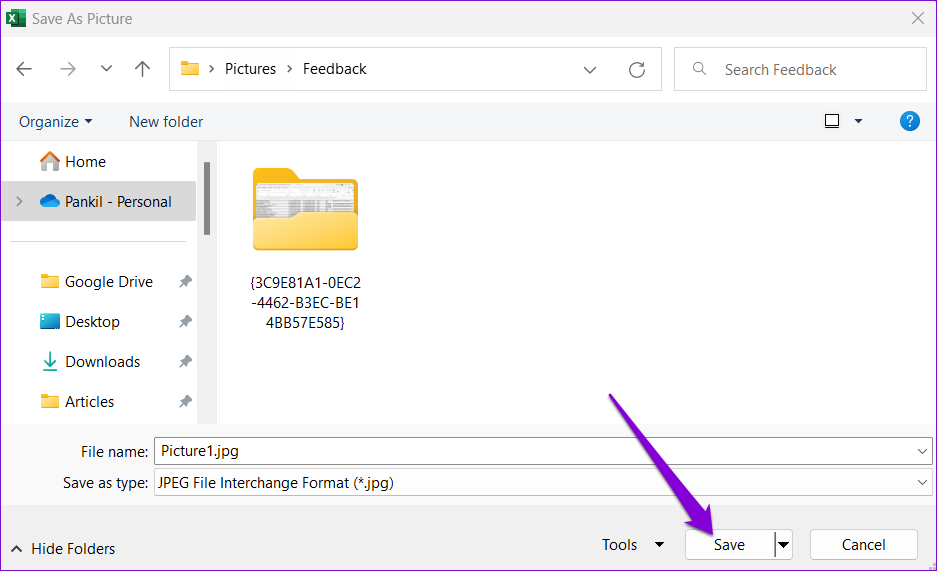Focus the Search Feedback field
The height and width of the screenshot is (571, 937).
click(x=800, y=69)
